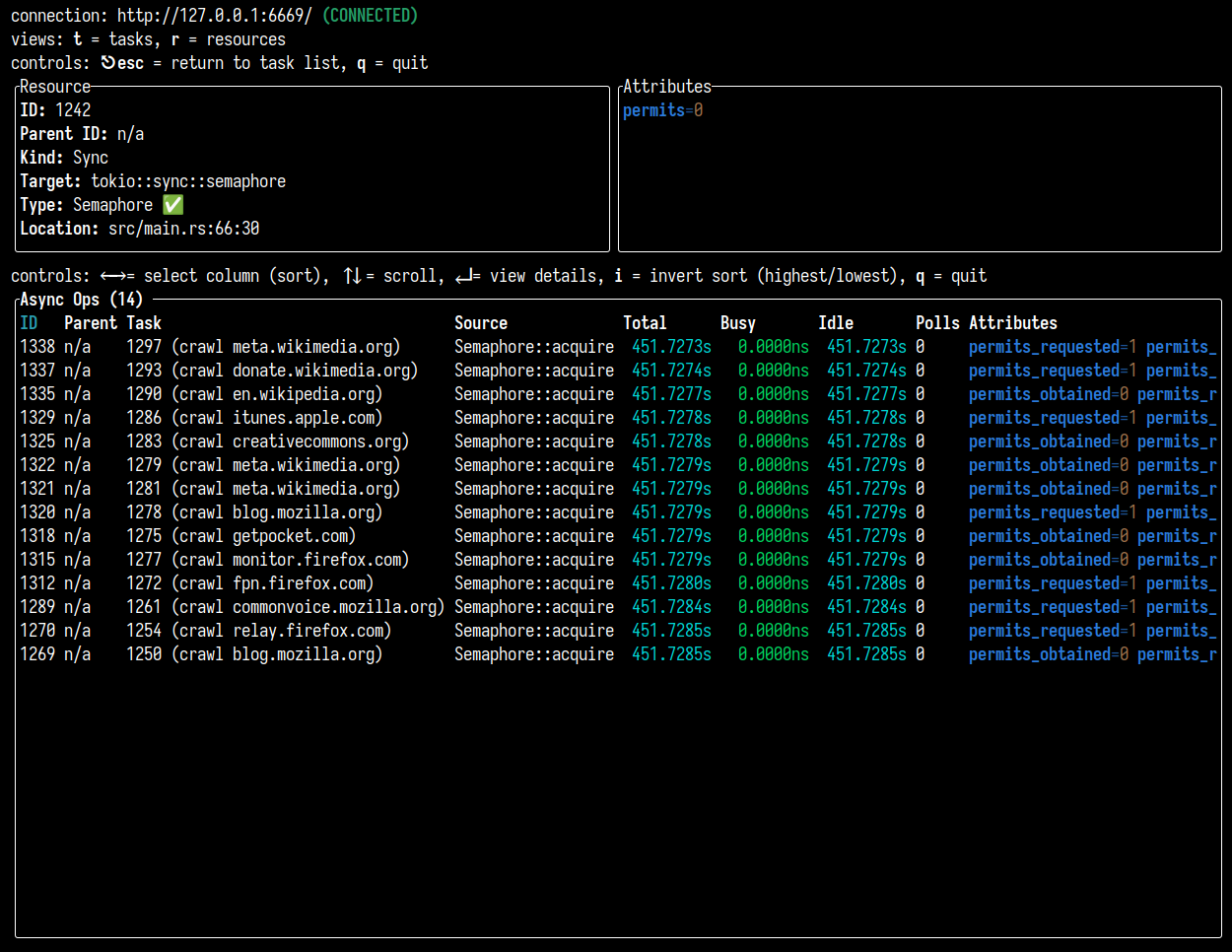Click task '1283 (crawl creativecommons.org)'
The width and height of the screenshot is (1232, 952).
(x=268, y=442)
